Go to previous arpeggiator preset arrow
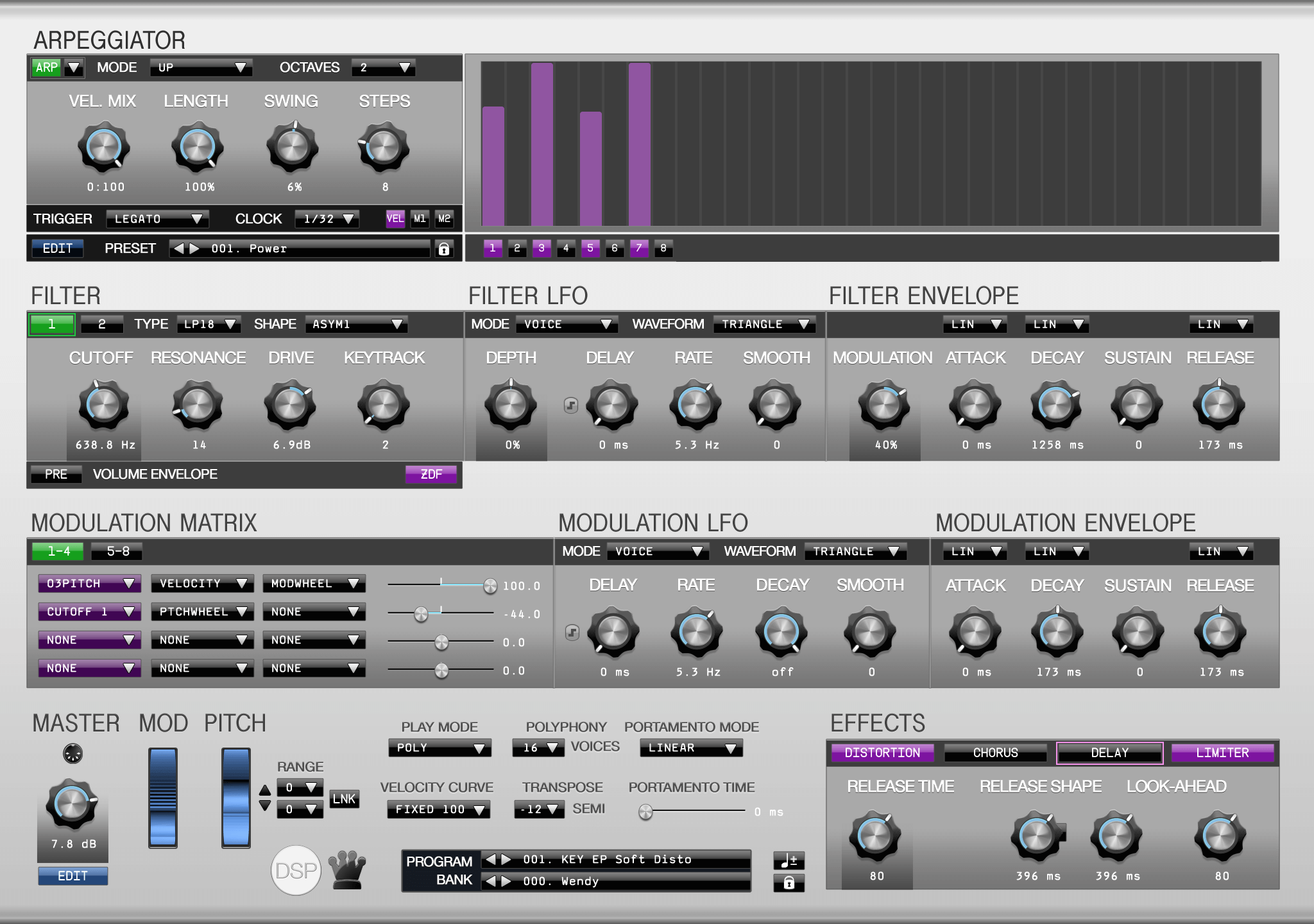Image resolution: width=1314 pixels, height=924 pixels. 179,248
